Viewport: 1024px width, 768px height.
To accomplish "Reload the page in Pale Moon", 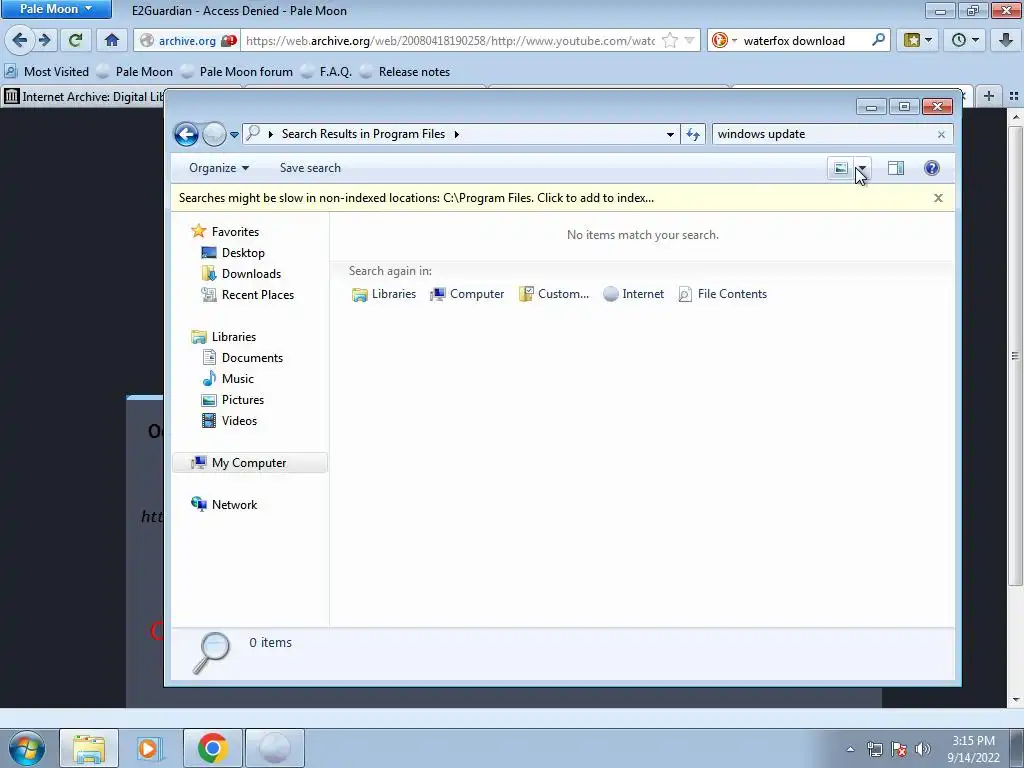I will click(75, 40).
